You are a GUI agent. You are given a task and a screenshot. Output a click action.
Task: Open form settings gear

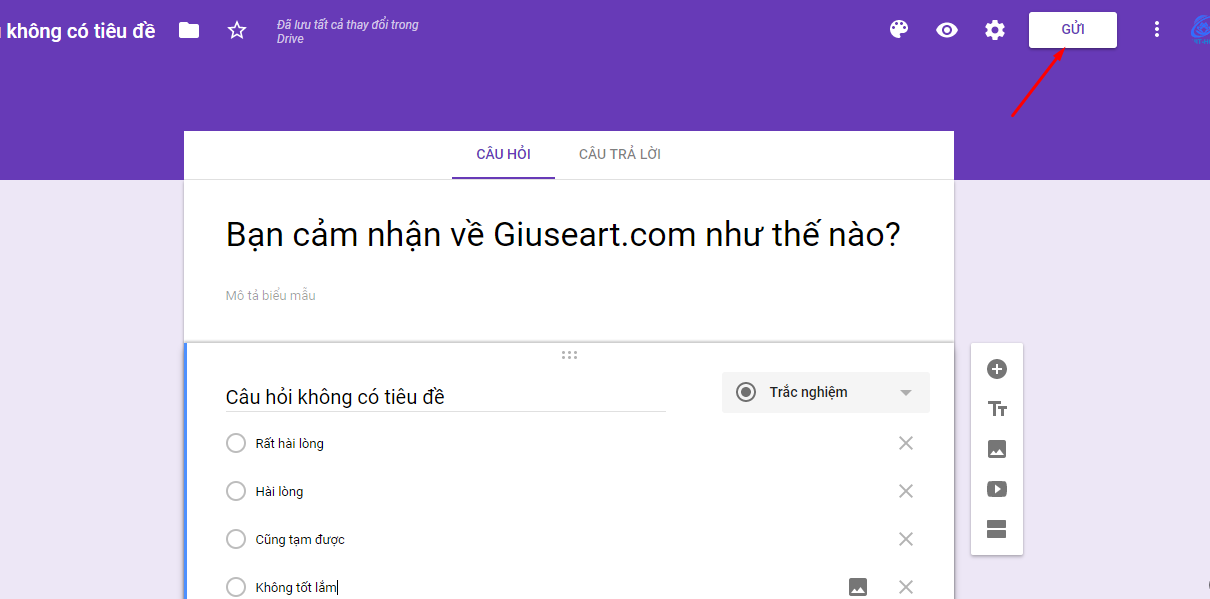(995, 30)
